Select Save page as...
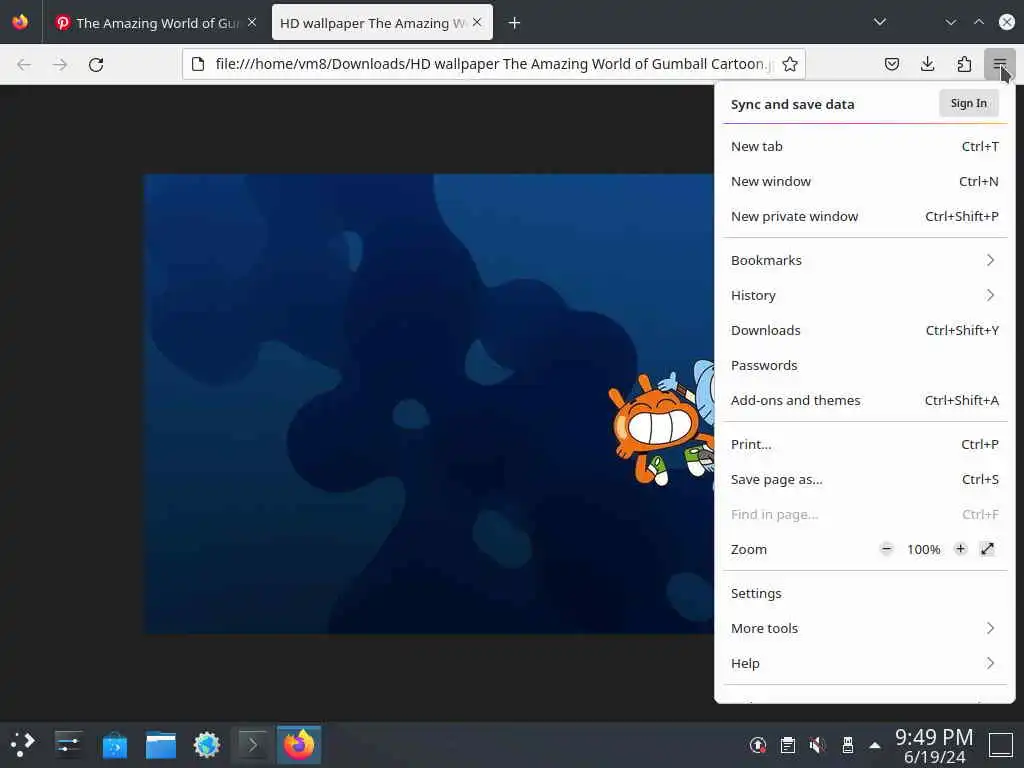The width and height of the screenshot is (1024, 768). (x=865, y=479)
